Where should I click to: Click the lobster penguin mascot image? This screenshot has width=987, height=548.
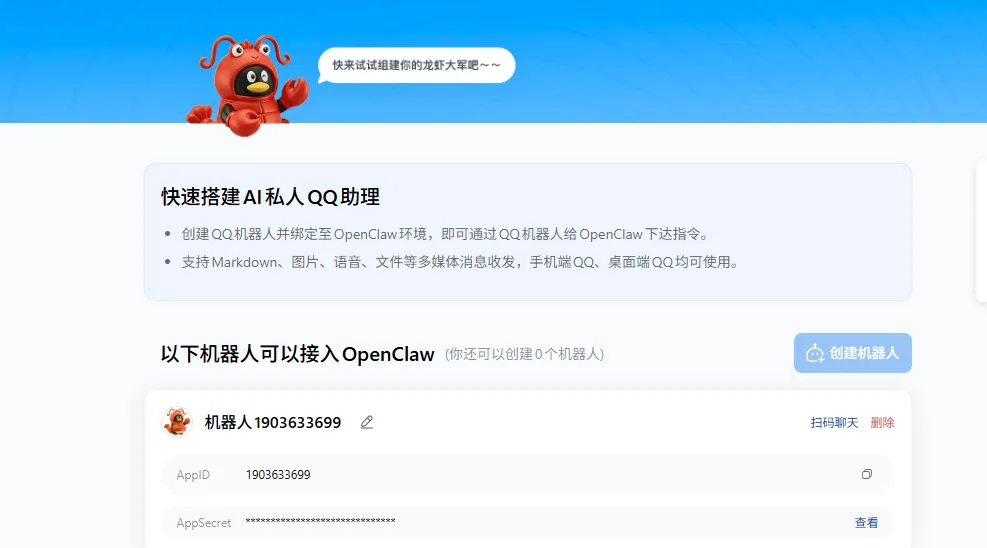(x=247, y=86)
